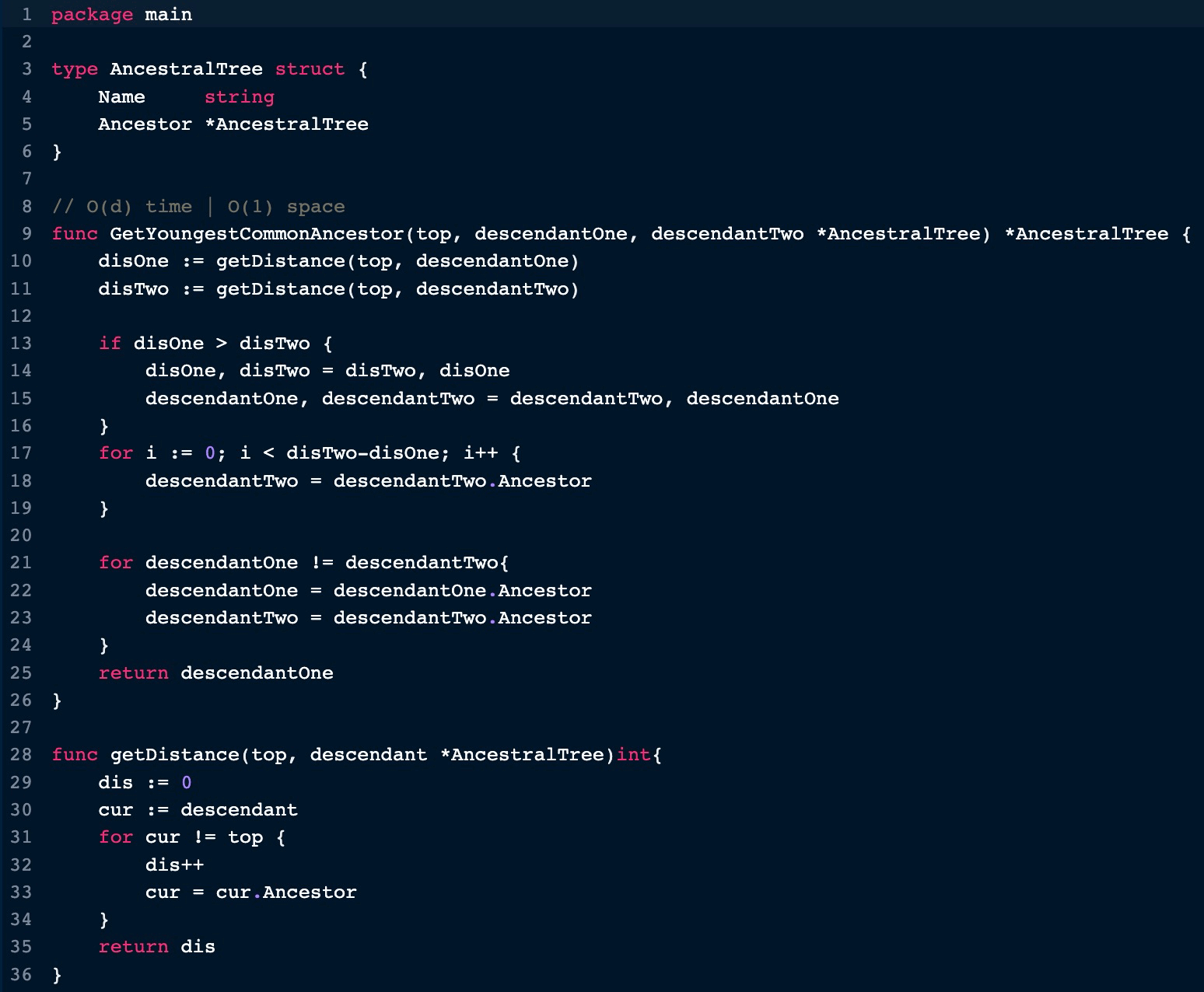The height and width of the screenshot is (992, 1204).
Task: Click the "O(d) time" comment line
Action: (198, 207)
